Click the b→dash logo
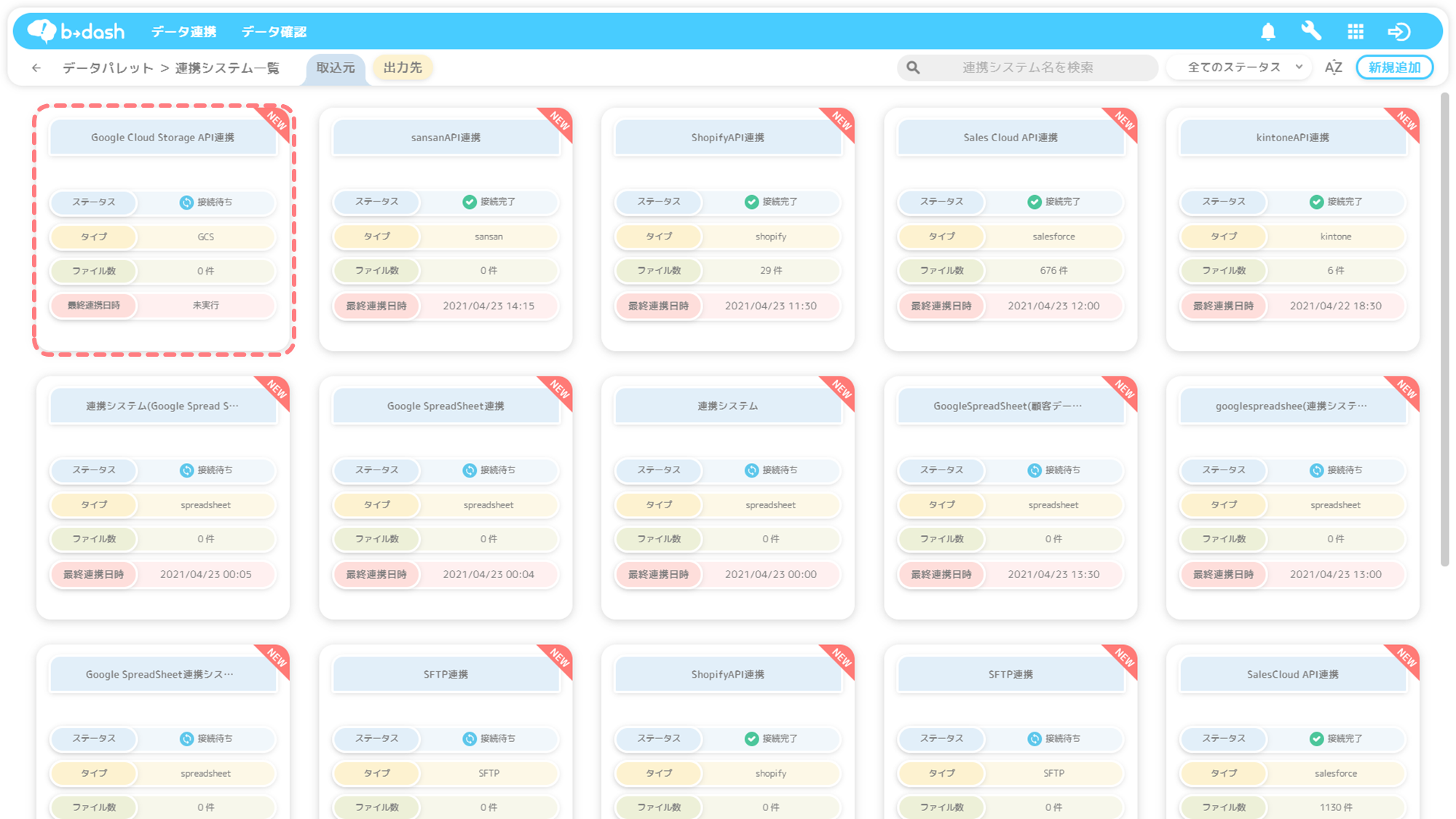Screen dimensions: 1456x819 [76, 31]
